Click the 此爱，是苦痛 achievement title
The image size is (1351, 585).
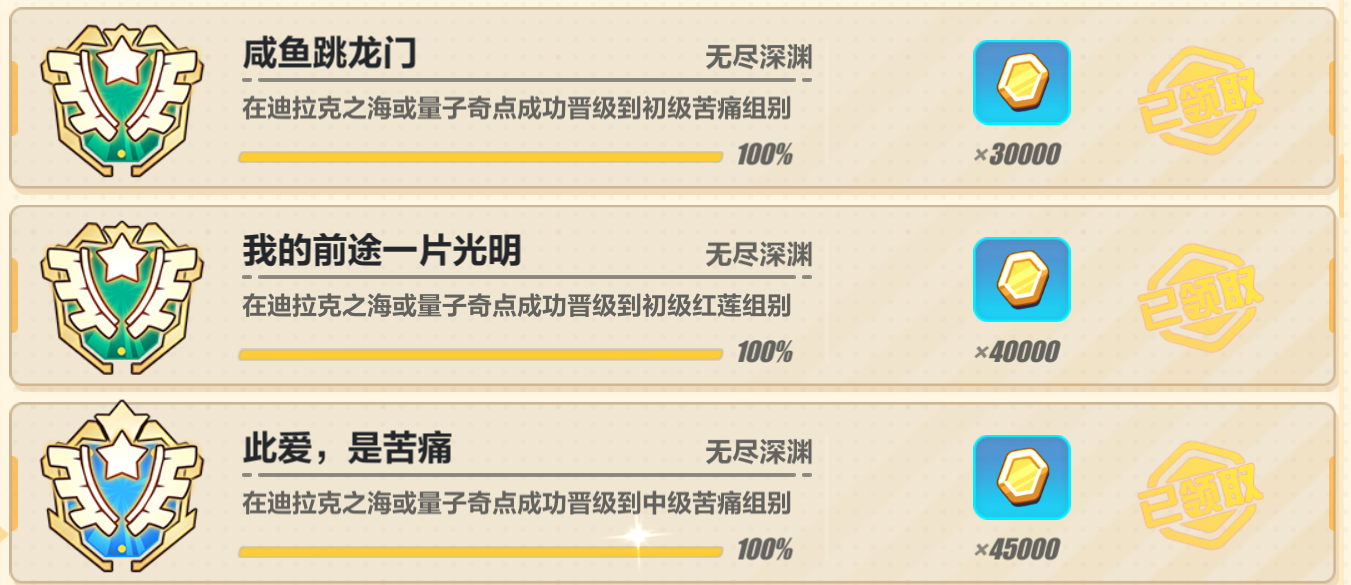tap(347, 449)
